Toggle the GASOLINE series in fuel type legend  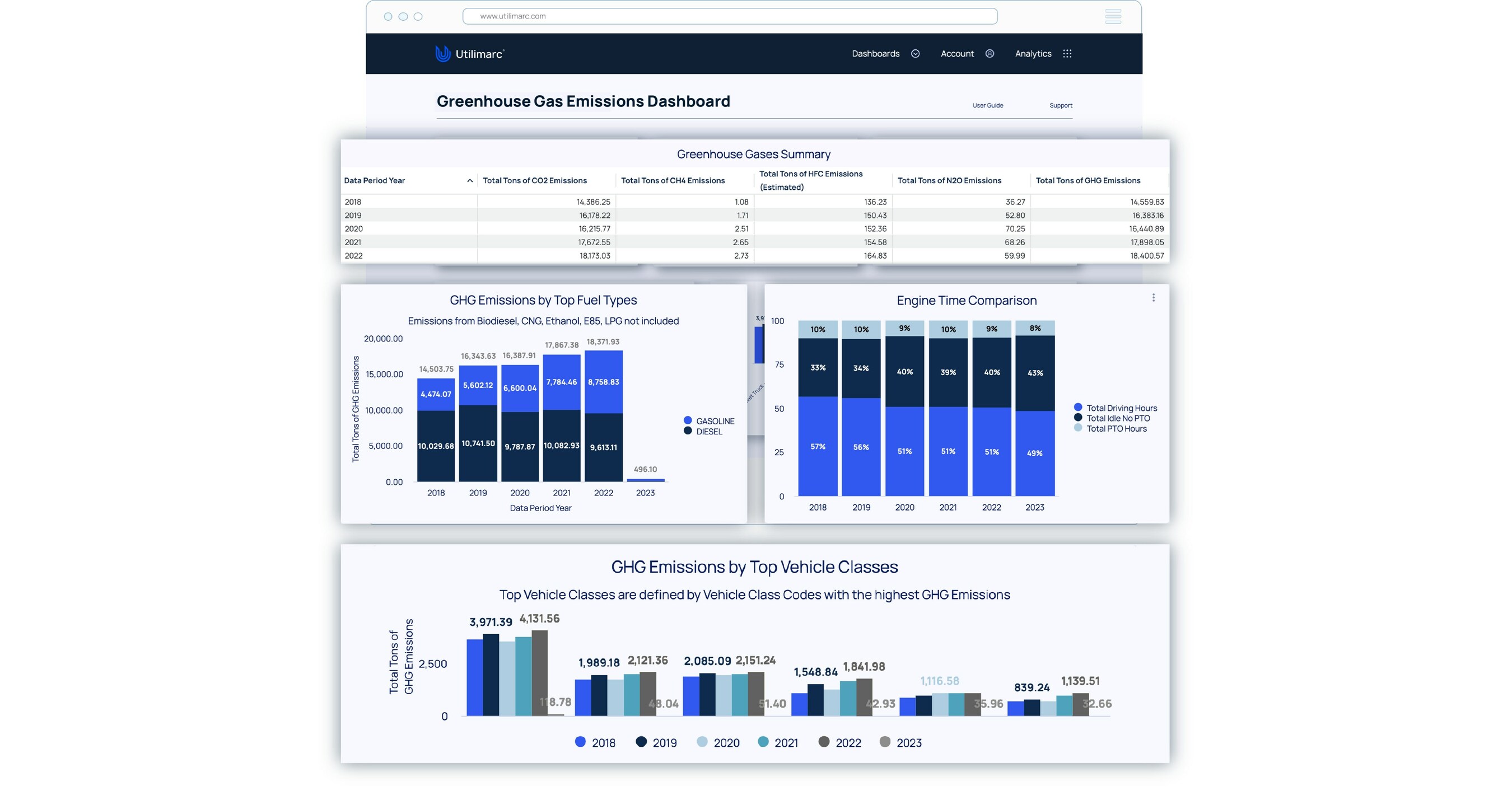[687, 420]
